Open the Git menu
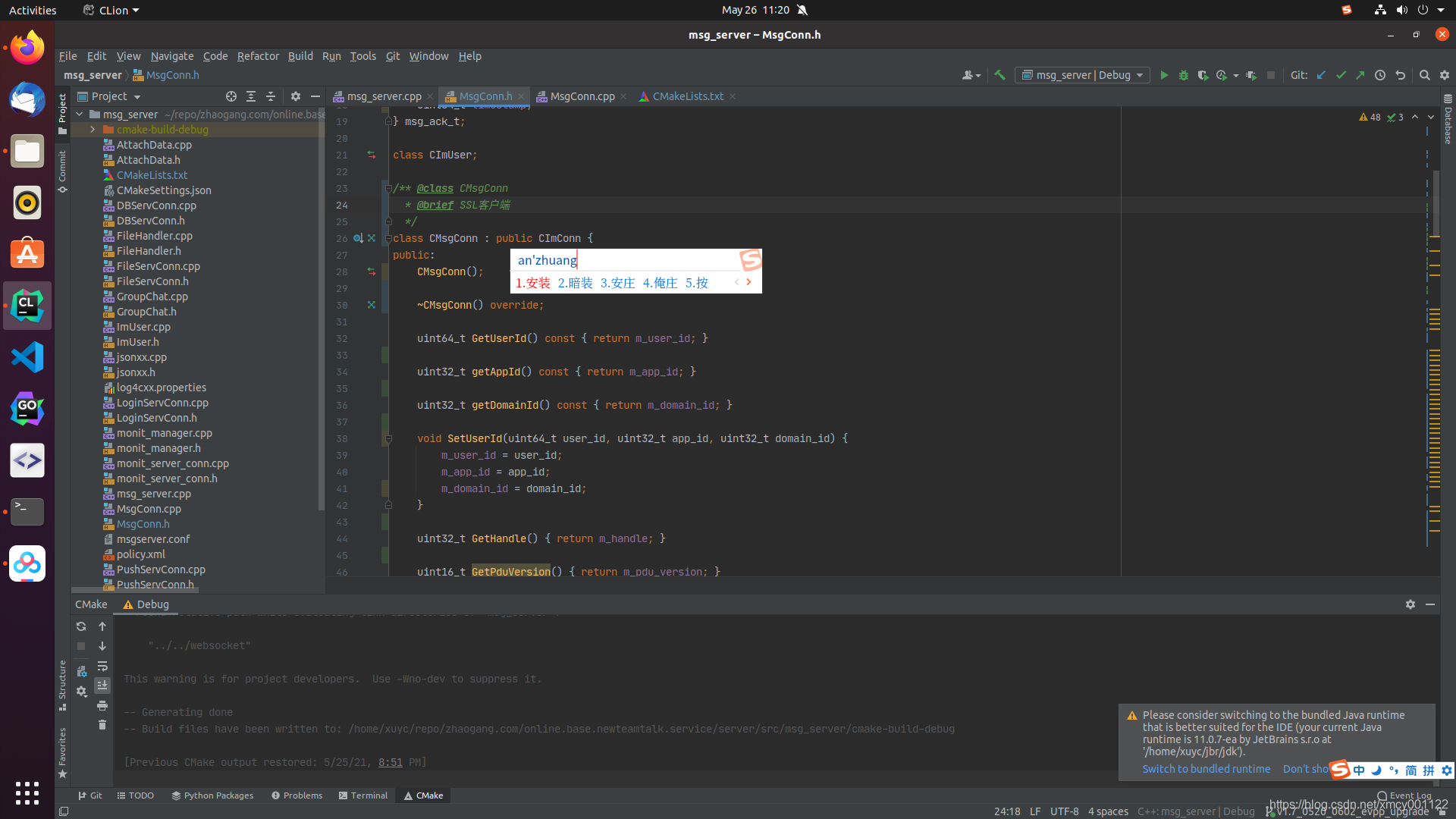Viewport: 1456px width, 819px height. (393, 56)
